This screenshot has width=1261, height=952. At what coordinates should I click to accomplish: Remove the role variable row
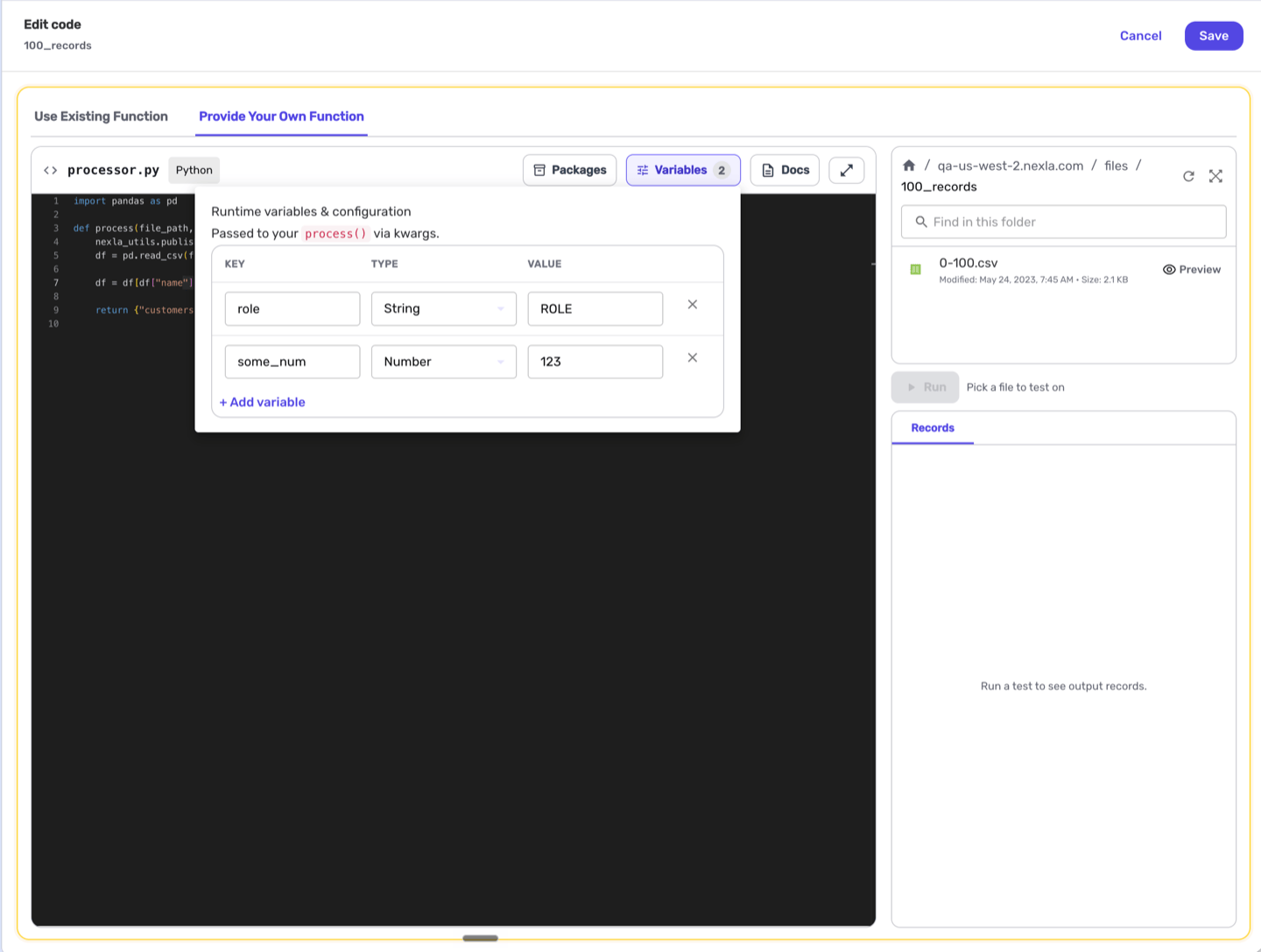click(693, 305)
